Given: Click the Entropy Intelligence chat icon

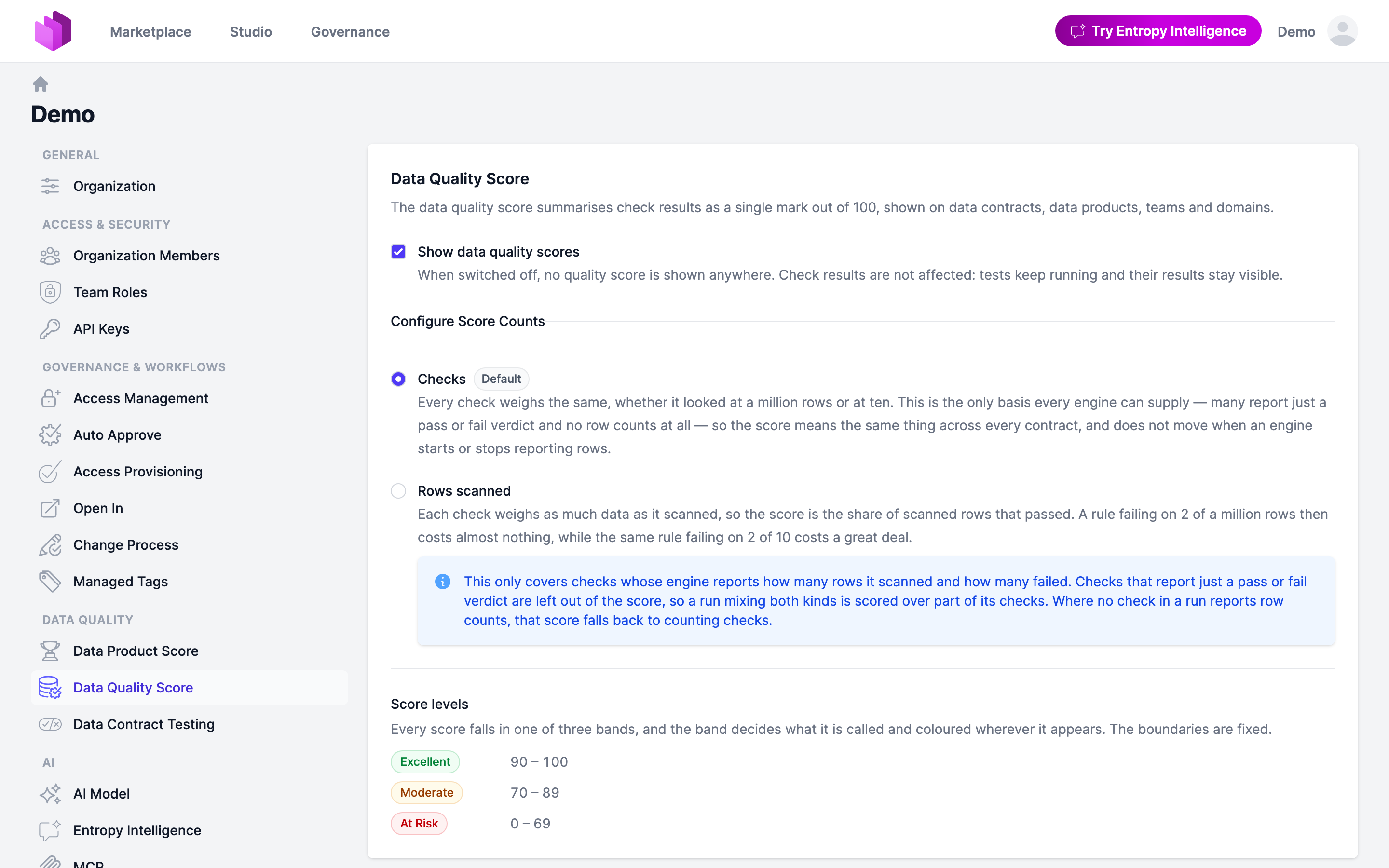Looking at the screenshot, I should tap(50, 831).
